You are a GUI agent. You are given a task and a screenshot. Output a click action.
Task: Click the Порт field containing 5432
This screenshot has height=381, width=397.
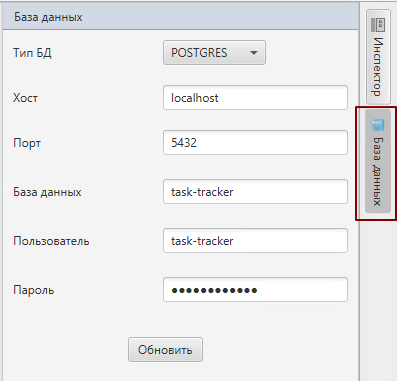[x=255, y=143]
